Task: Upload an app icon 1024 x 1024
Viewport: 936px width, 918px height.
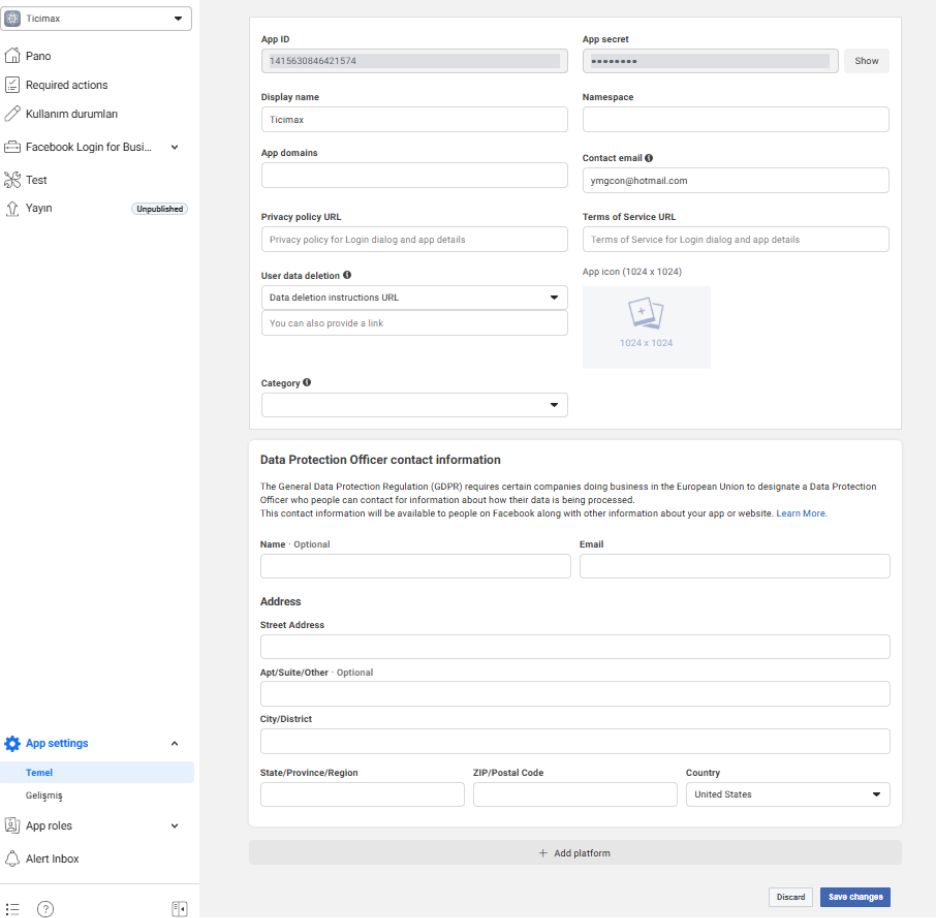Action: tap(646, 327)
